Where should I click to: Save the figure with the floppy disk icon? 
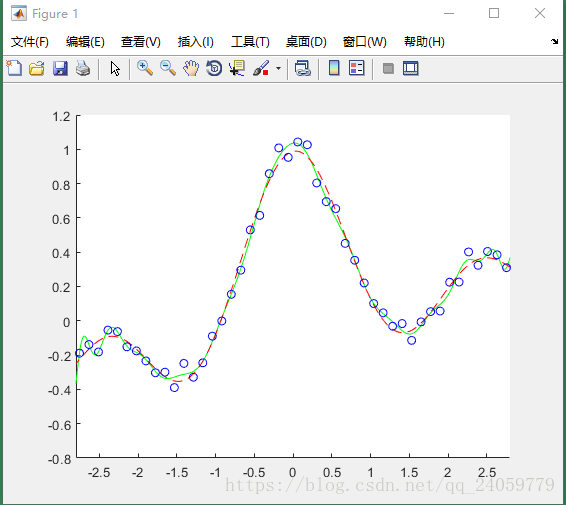click(60, 68)
